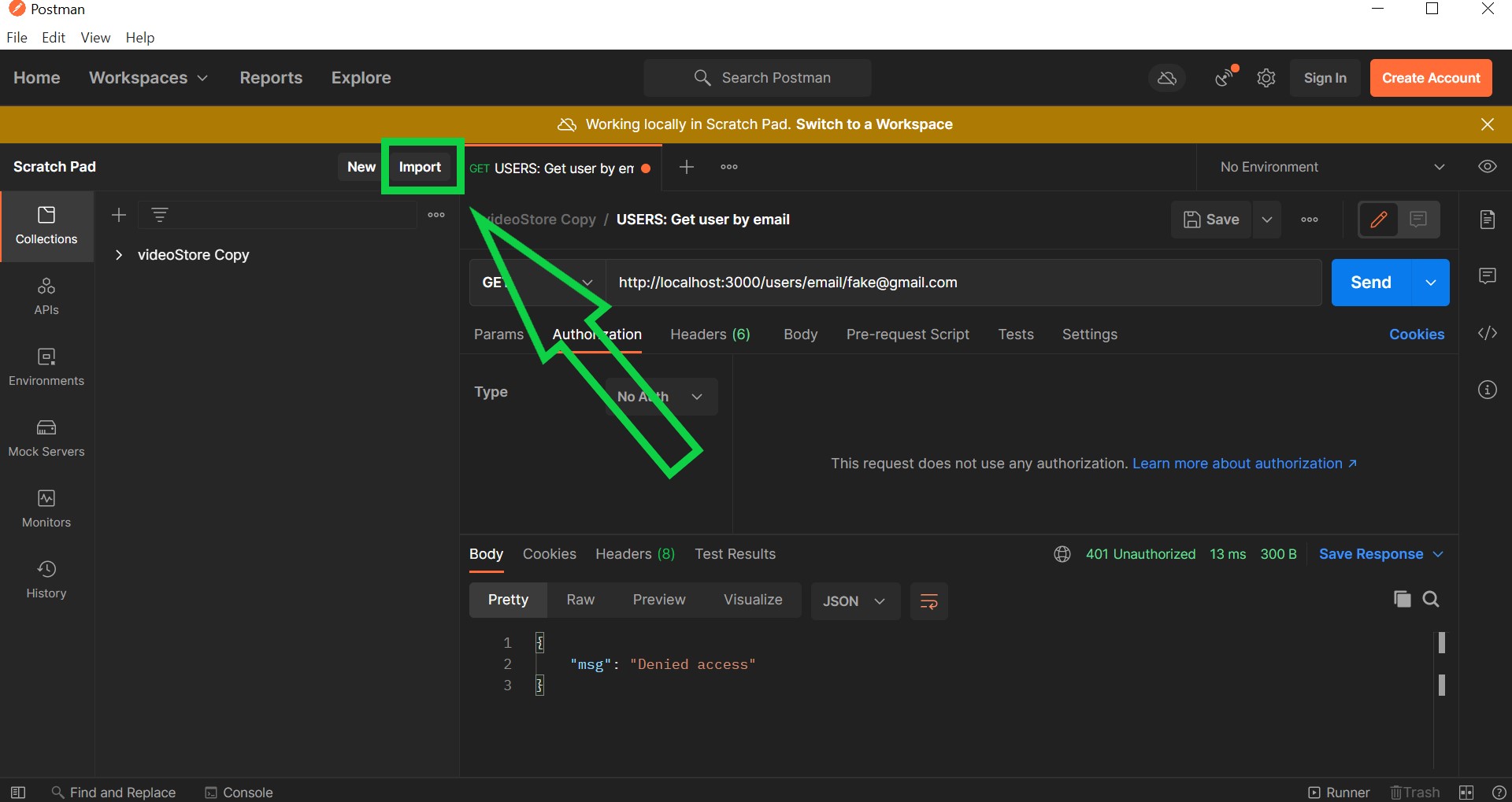1512x802 pixels.
Task: Switch to the request Body tab
Action: [800, 334]
